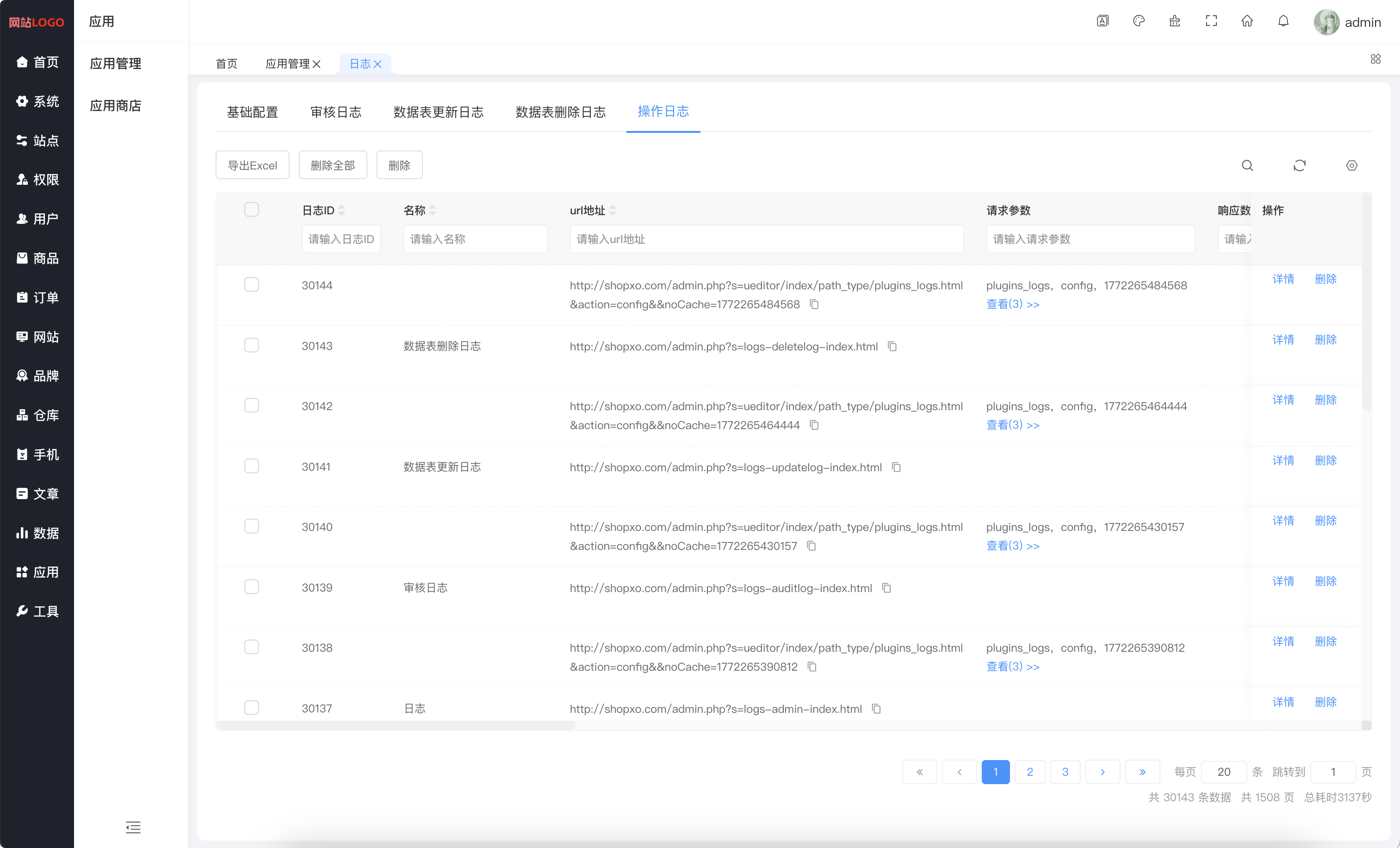The height and width of the screenshot is (848, 1400).
Task: Switch to 审核日志 tab
Action: [336, 112]
